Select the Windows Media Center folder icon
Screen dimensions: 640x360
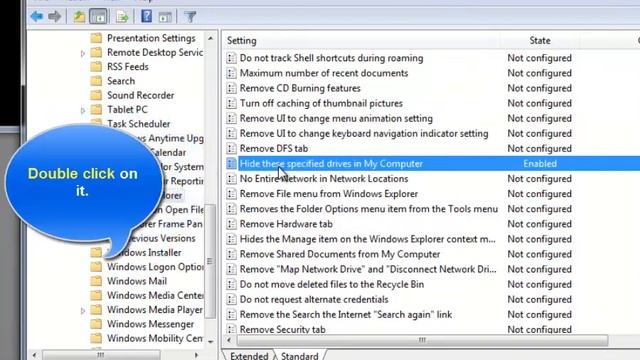click(96, 295)
